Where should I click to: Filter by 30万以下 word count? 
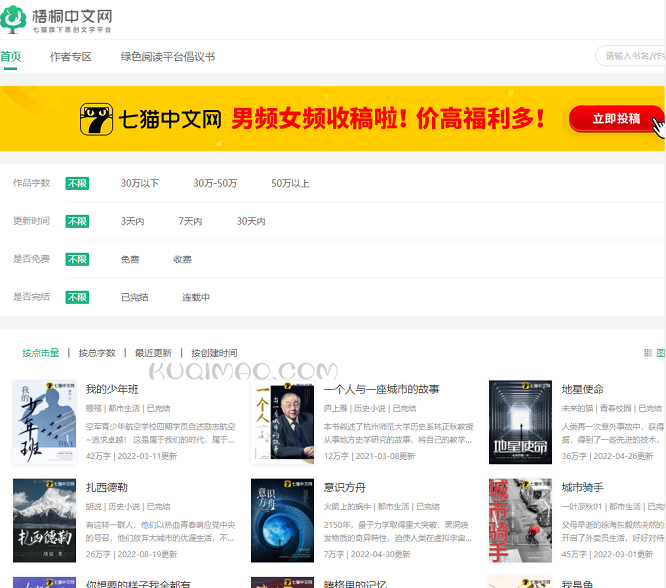click(x=140, y=183)
